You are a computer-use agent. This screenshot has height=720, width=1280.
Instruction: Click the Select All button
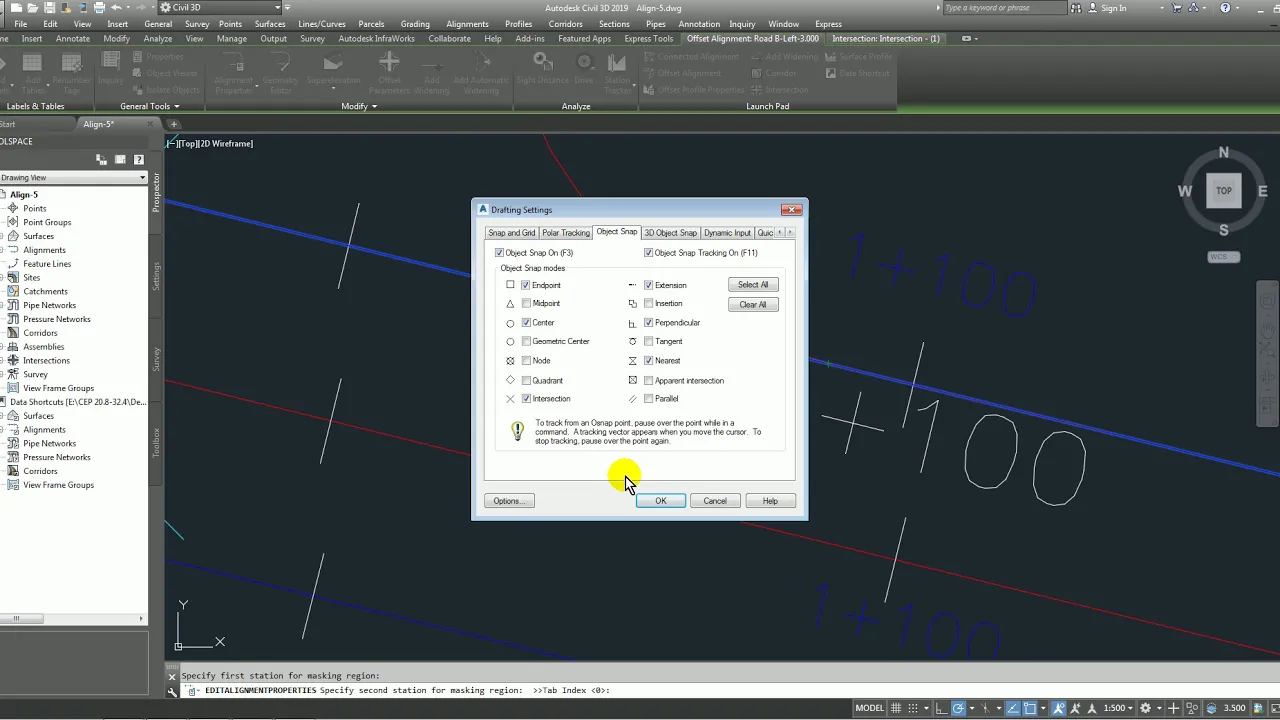(753, 285)
